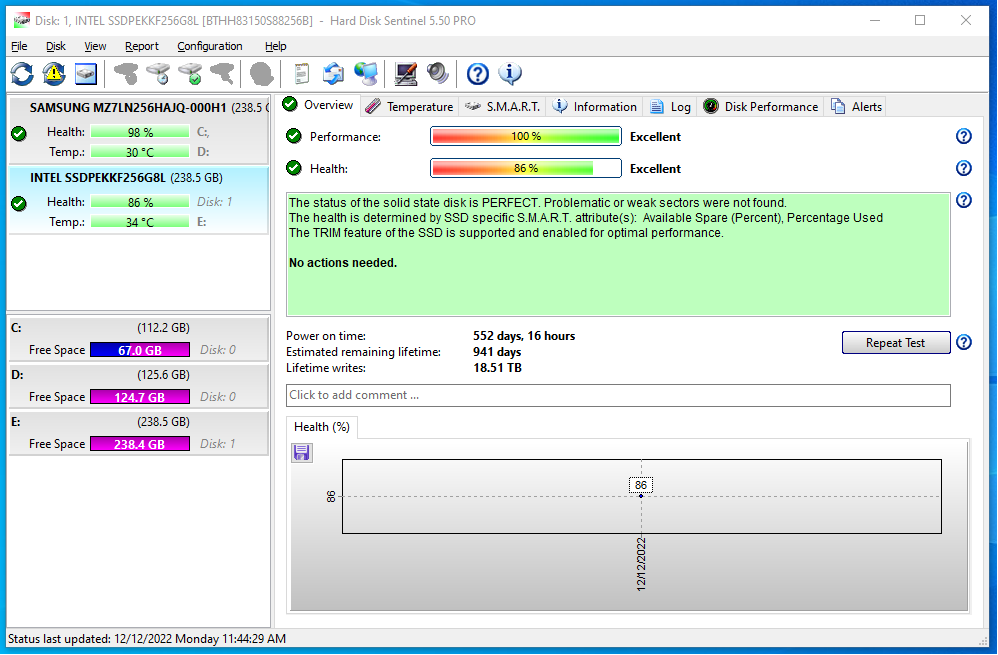The height and width of the screenshot is (655, 998).
Task: Click the help icon beside Repeat Test
Action: 963,343
